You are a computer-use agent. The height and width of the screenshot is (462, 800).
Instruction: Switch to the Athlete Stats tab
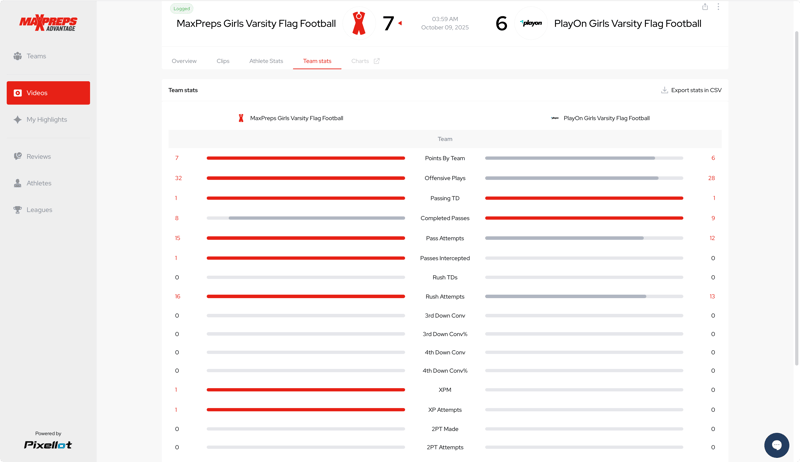pos(266,61)
